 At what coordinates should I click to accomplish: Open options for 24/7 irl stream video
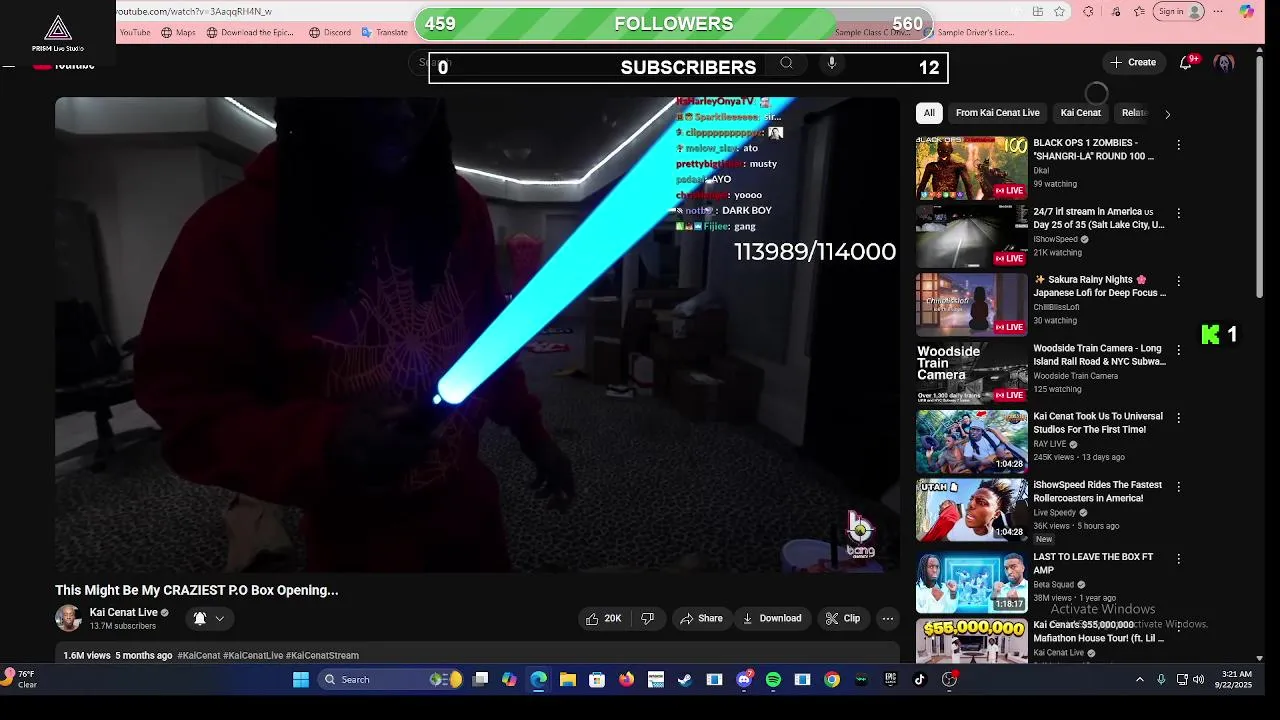[x=1178, y=213]
